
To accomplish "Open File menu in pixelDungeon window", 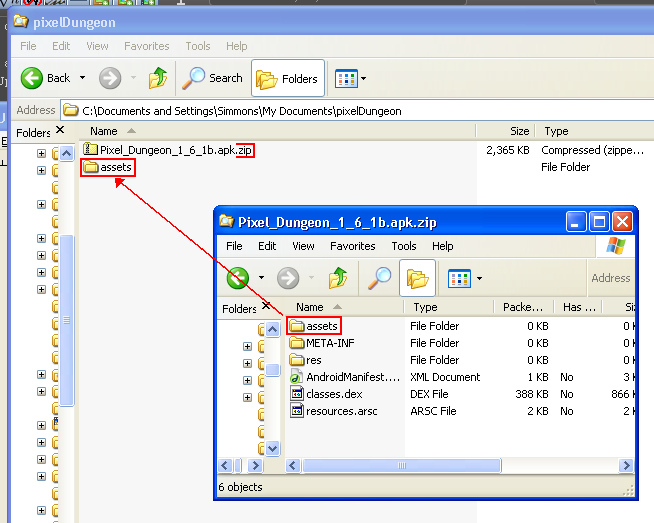I will [28, 46].
